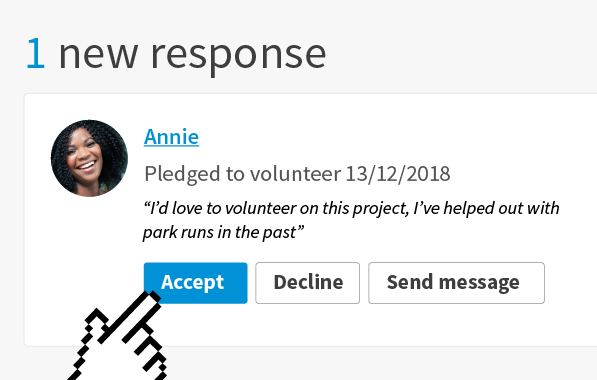Image resolution: width=597 pixels, height=380 pixels.
Task: Open Annie's profile via name link
Action: [x=171, y=137]
